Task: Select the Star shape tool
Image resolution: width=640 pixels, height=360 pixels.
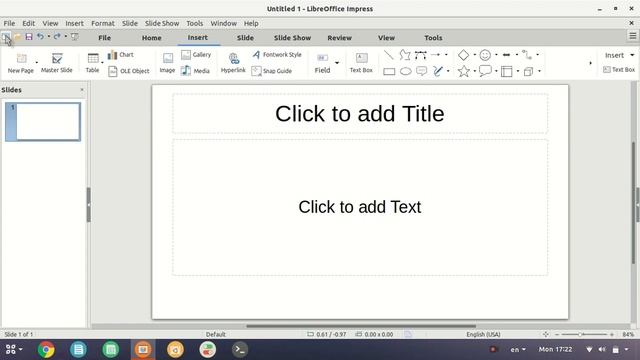Action: pos(464,71)
